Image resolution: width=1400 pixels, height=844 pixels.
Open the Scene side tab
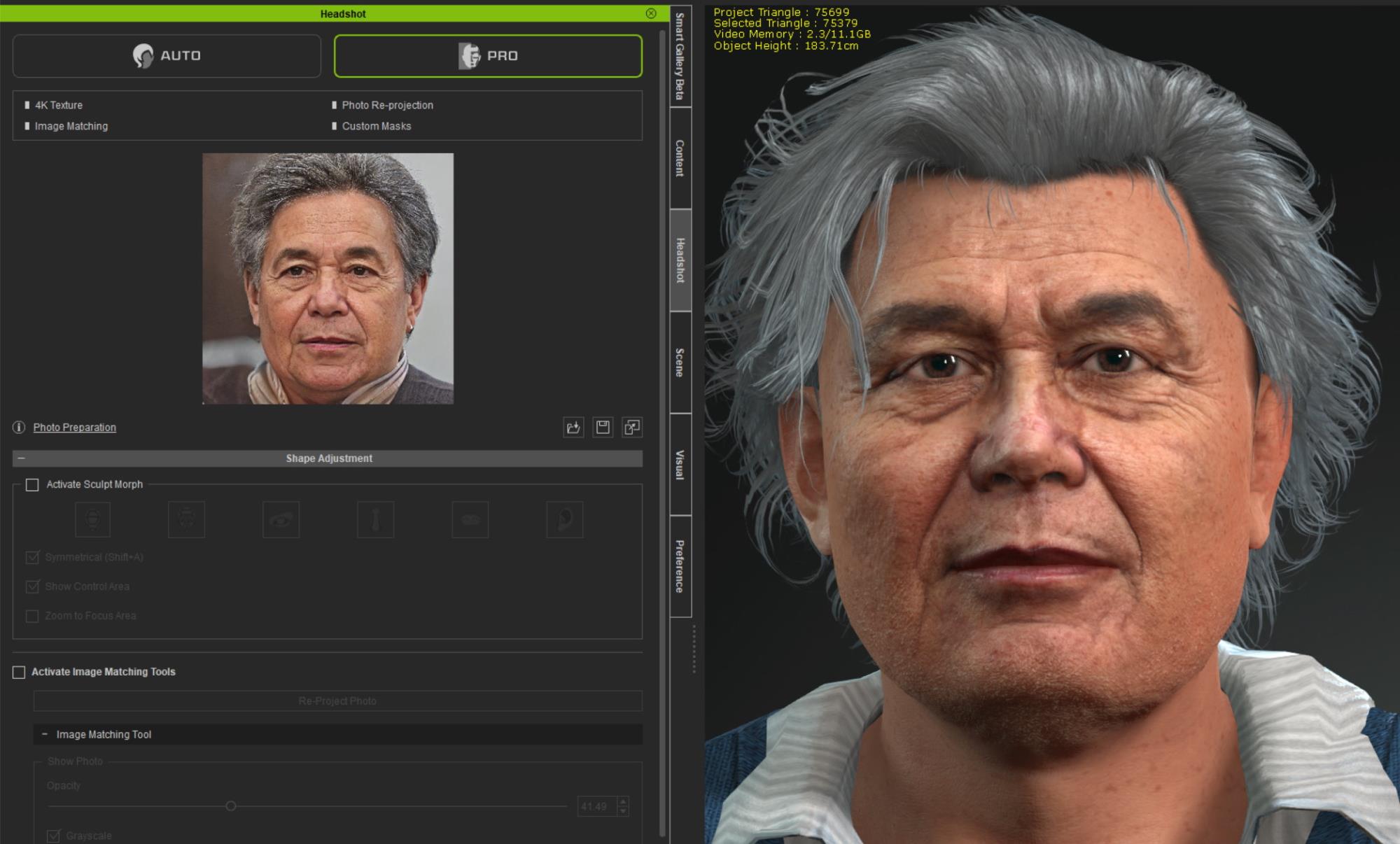point(680,363)
